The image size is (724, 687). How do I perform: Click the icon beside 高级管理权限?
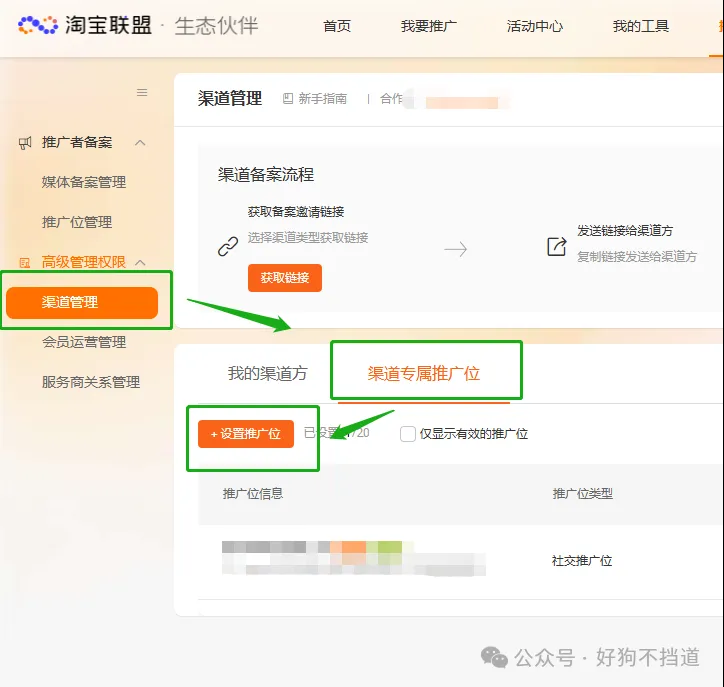pos(24,263)
